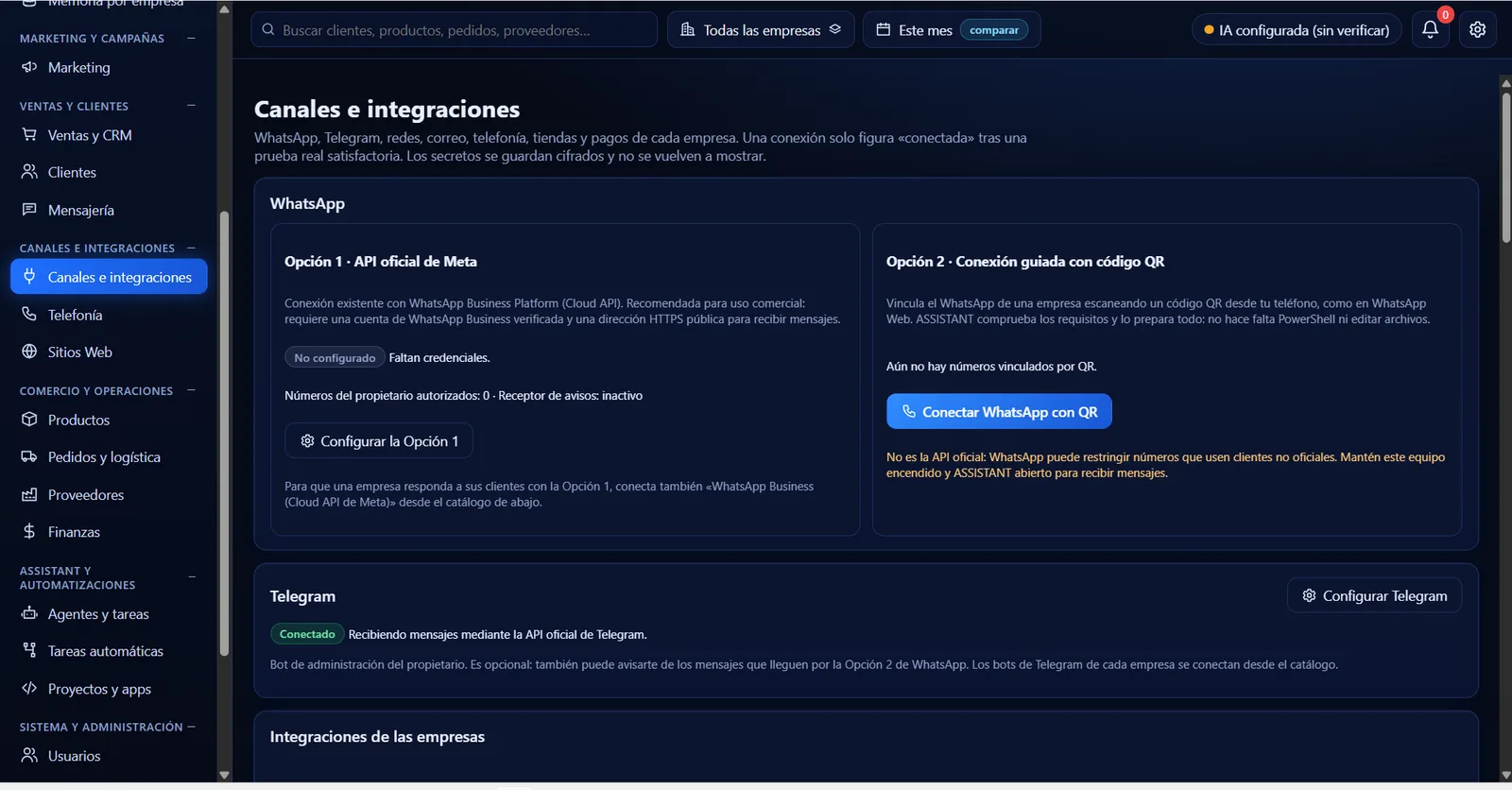
Task: Open the Todas las empresas company selector
Action: [x=761, y=29]
